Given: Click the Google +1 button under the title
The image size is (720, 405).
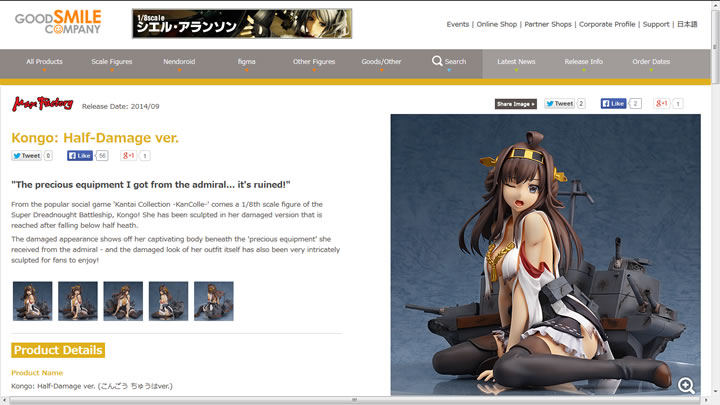Looking at the screenshot, I should click(x=129, y=156).
